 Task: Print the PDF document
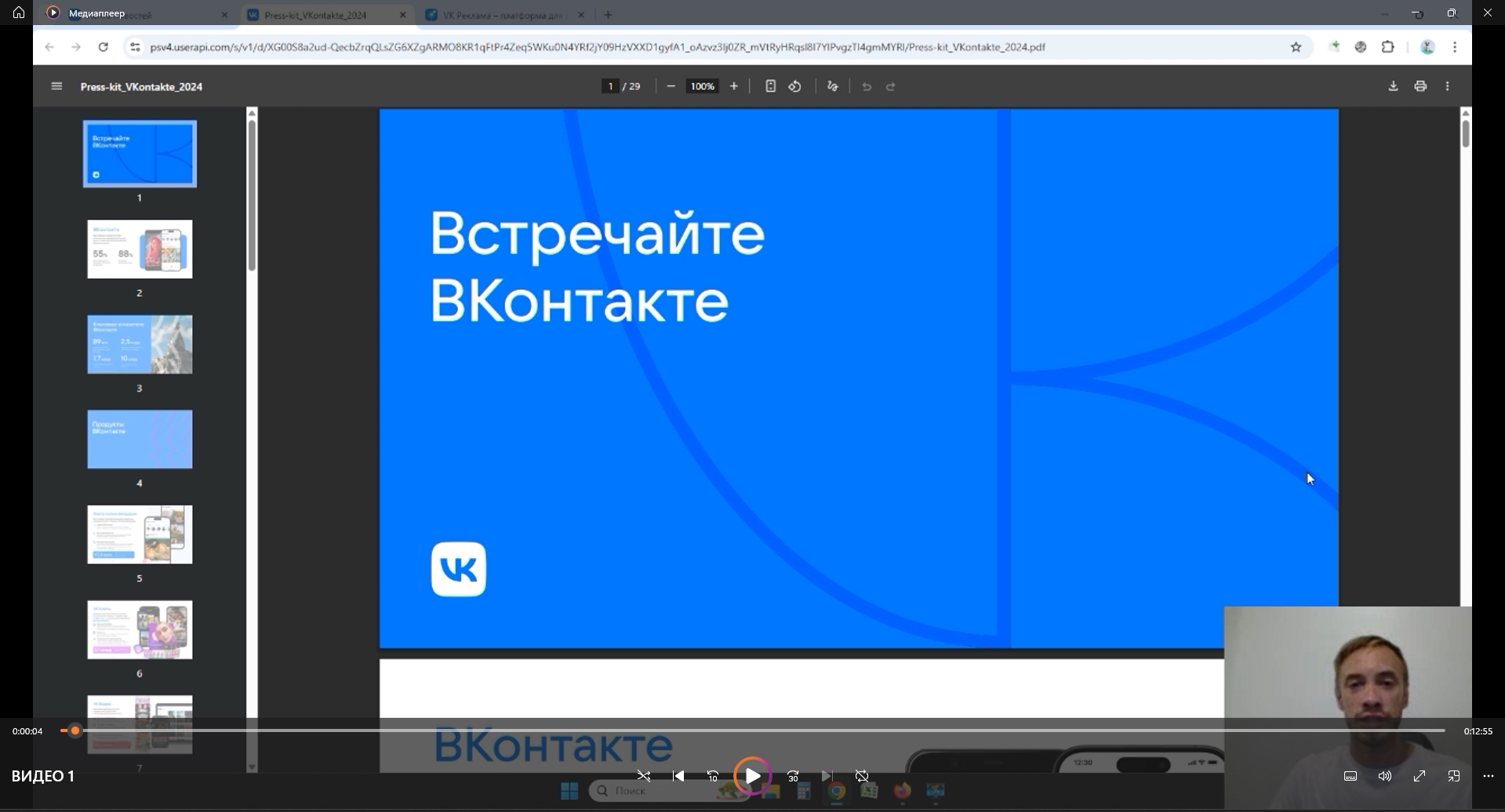point(1420,86)
